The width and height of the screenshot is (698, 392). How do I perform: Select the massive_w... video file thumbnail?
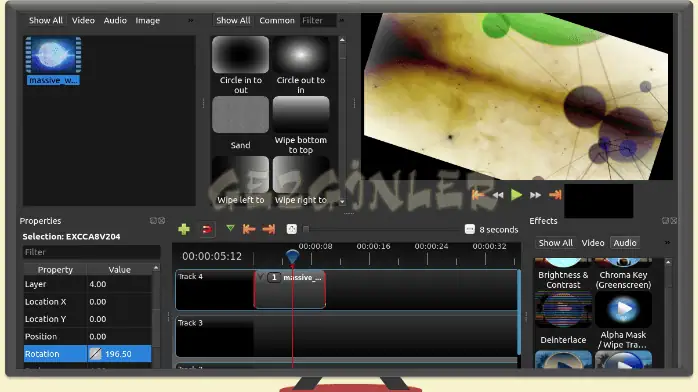53,55
